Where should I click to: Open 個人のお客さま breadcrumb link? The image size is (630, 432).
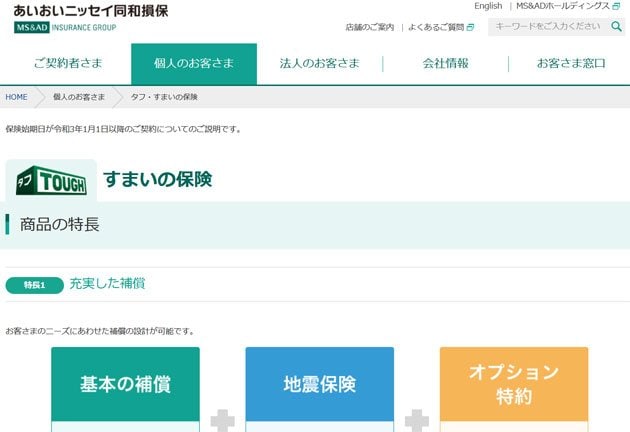[x=79, y=97]
